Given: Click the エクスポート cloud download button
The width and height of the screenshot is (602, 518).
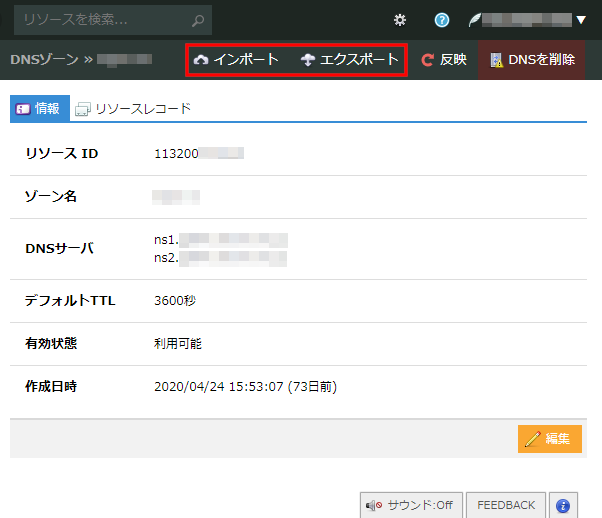Looking at the screenshot, I should (349, 60).
